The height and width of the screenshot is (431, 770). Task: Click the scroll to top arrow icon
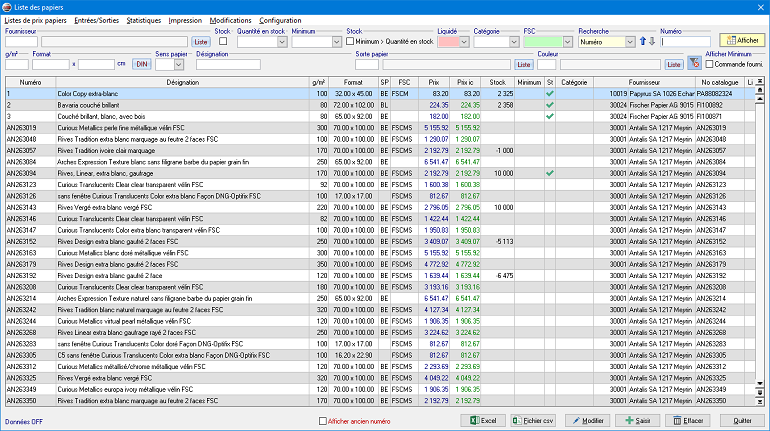coord(760,81)
